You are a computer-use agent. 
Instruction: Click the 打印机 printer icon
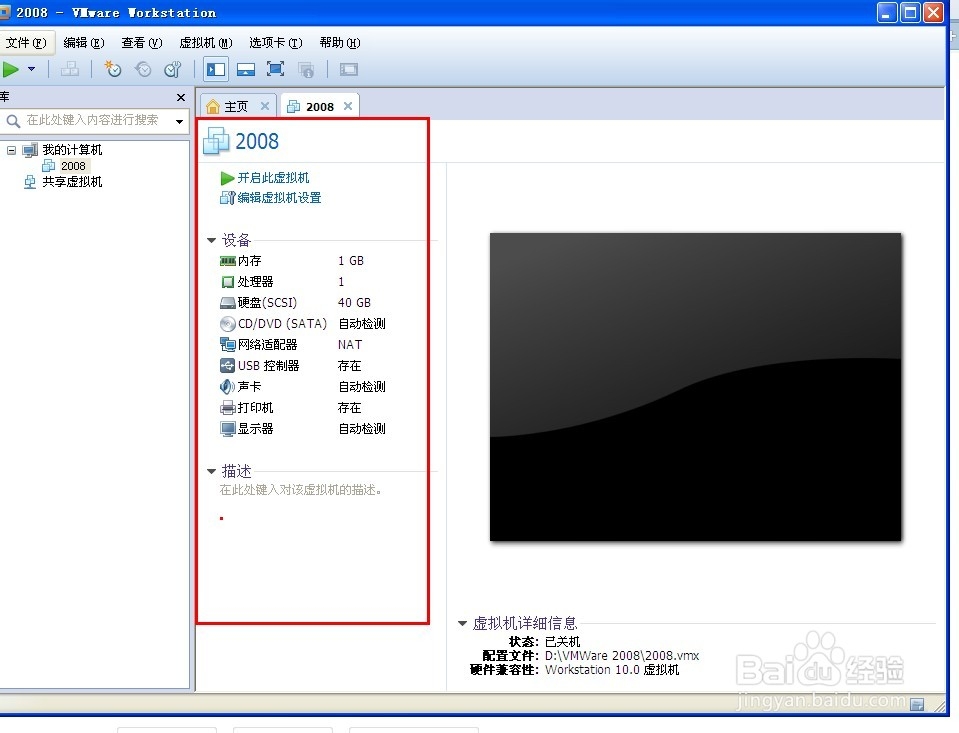(x=228, y=407)
